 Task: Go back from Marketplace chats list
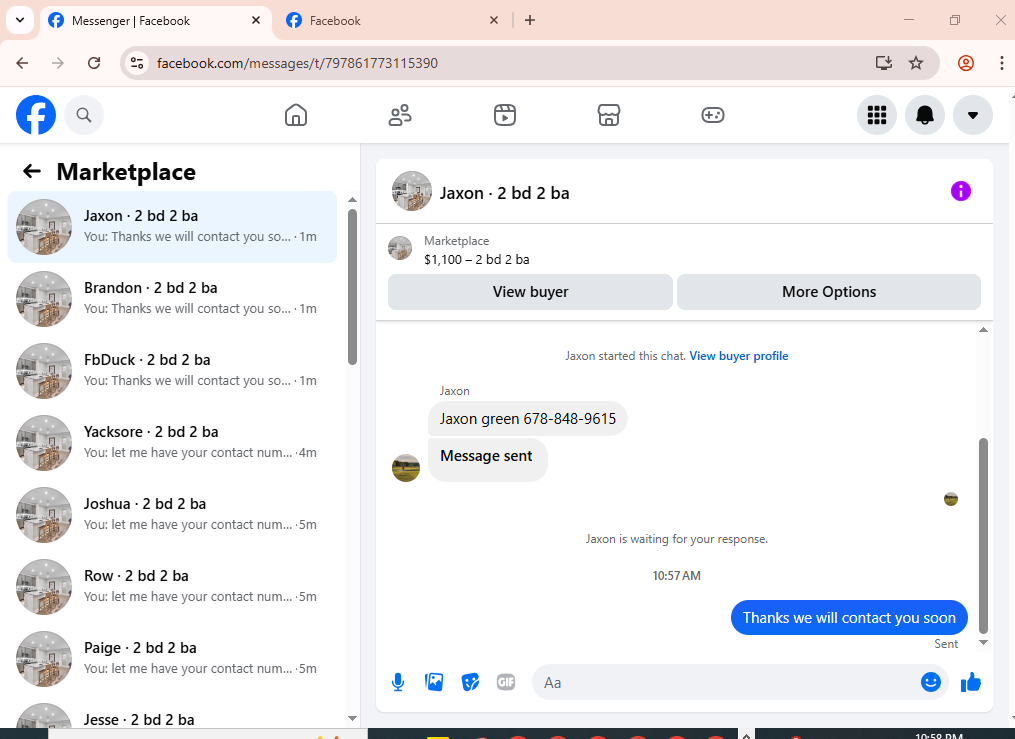(x=32, y=171)
